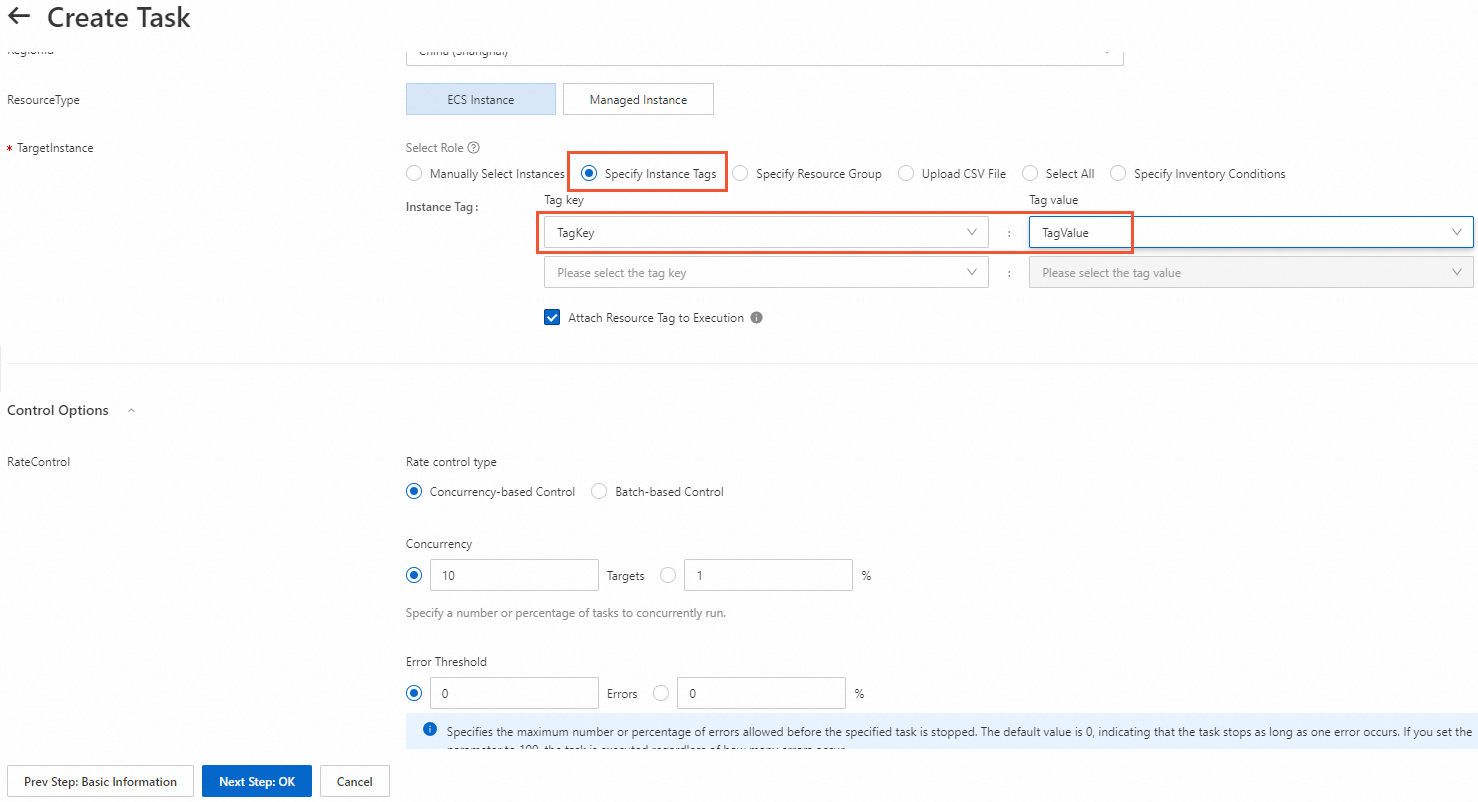
Task: Uncheck Attach Resource Tag to Execution
Action: [552, 318]
